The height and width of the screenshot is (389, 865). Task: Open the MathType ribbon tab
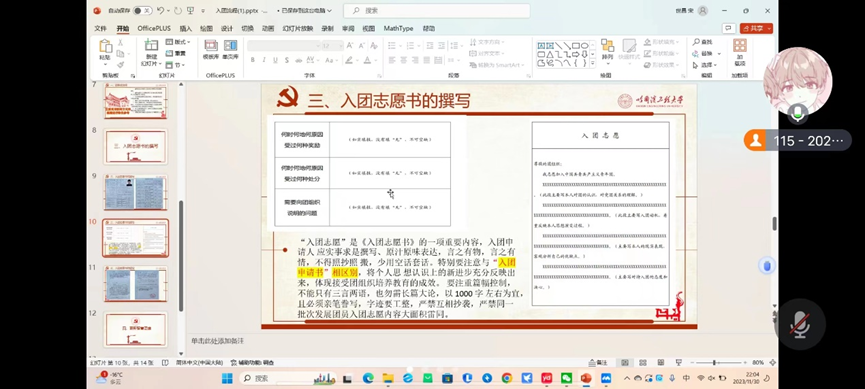[398, 28]
